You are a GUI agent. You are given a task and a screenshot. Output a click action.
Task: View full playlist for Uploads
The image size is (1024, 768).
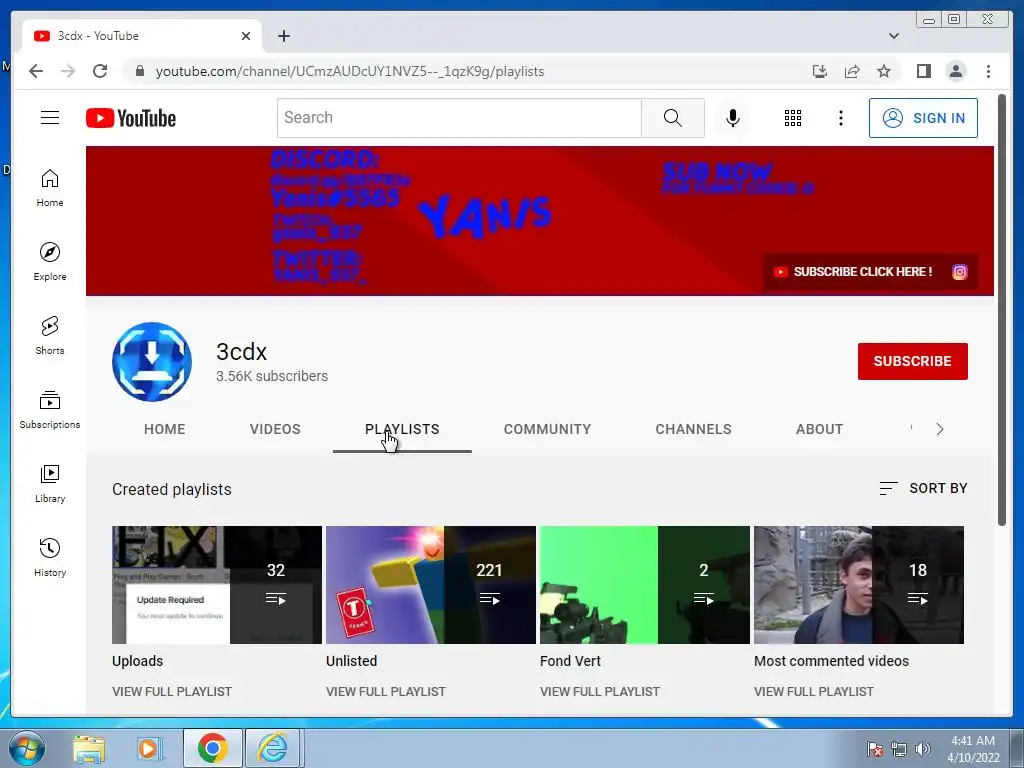coord(172,691)
